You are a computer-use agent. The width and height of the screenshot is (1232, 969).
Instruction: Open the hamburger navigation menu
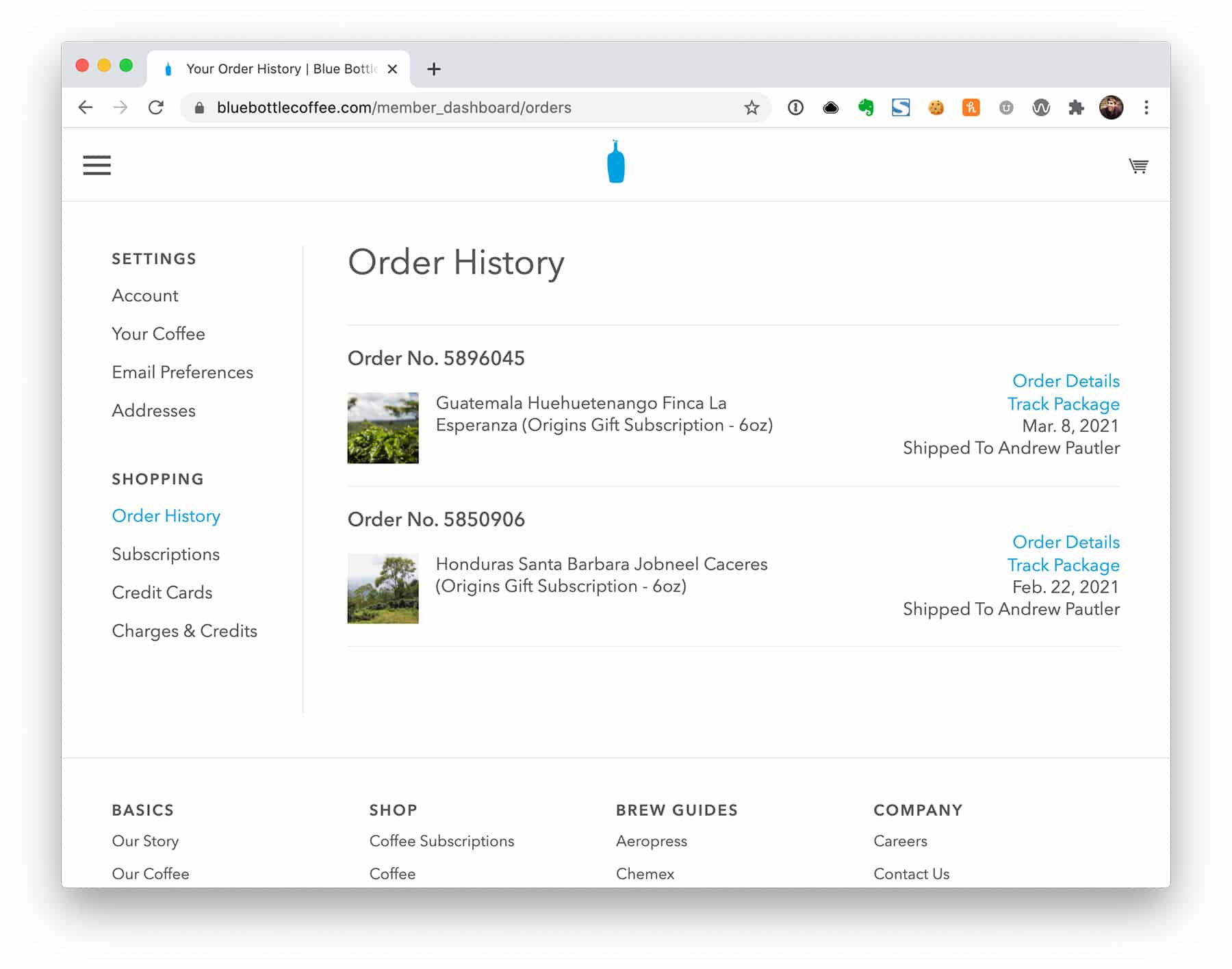(x=97, y=165)
